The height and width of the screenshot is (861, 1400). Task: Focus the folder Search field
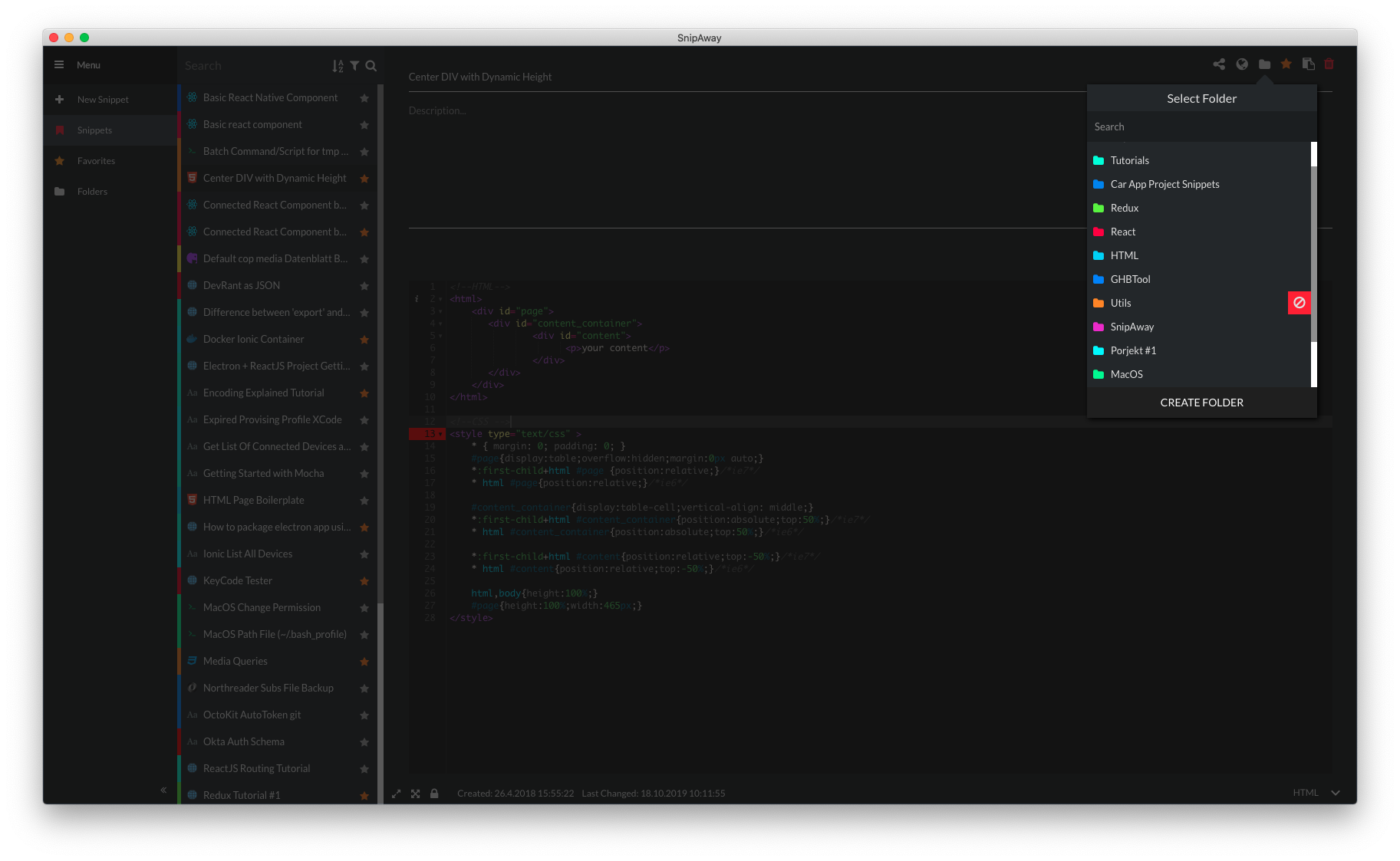(1201, 127)
